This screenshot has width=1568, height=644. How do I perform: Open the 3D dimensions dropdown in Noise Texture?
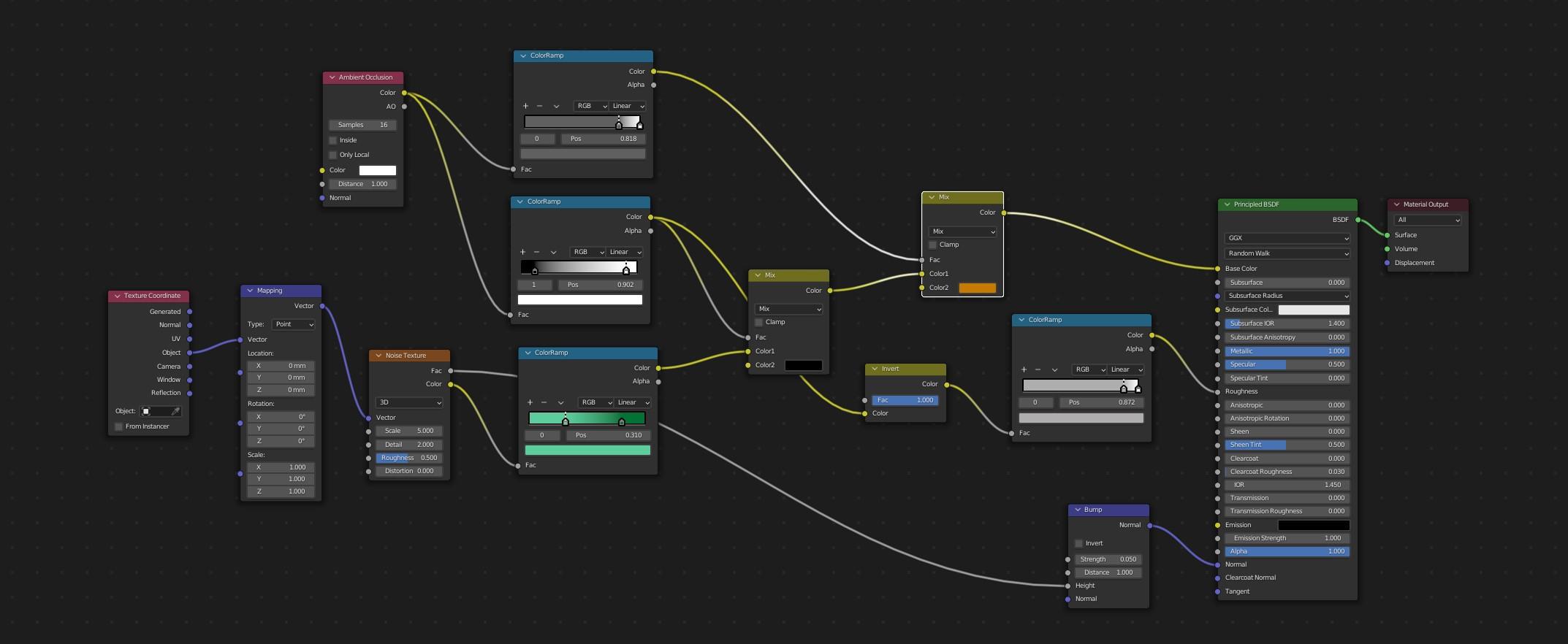coord(408,402)
